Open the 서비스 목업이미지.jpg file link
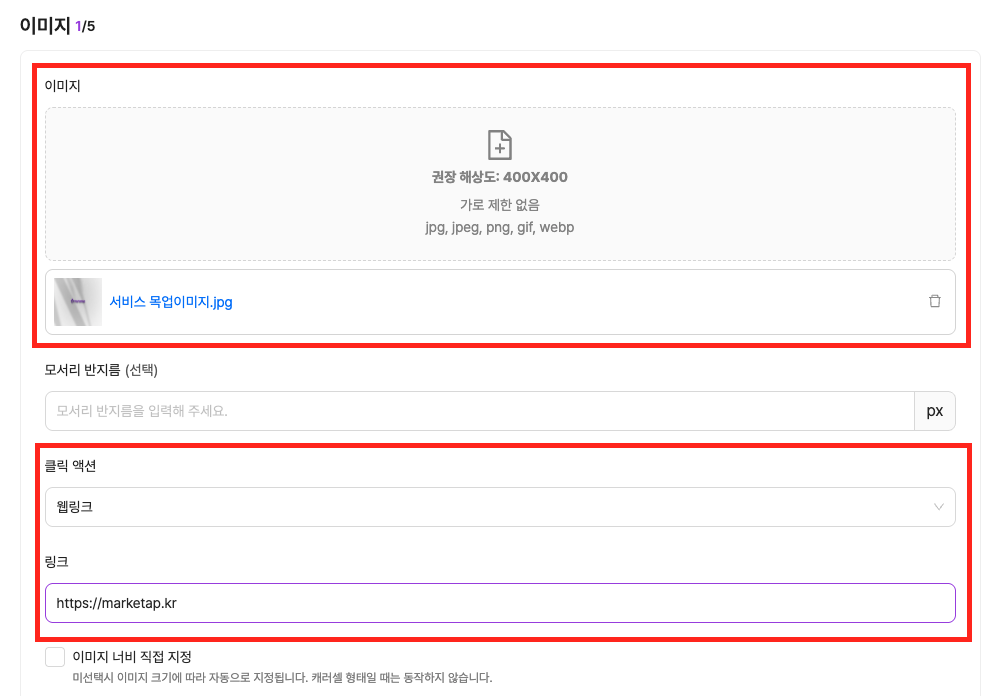Viewport: 1001px width, 696px height. tap(171, 302)
